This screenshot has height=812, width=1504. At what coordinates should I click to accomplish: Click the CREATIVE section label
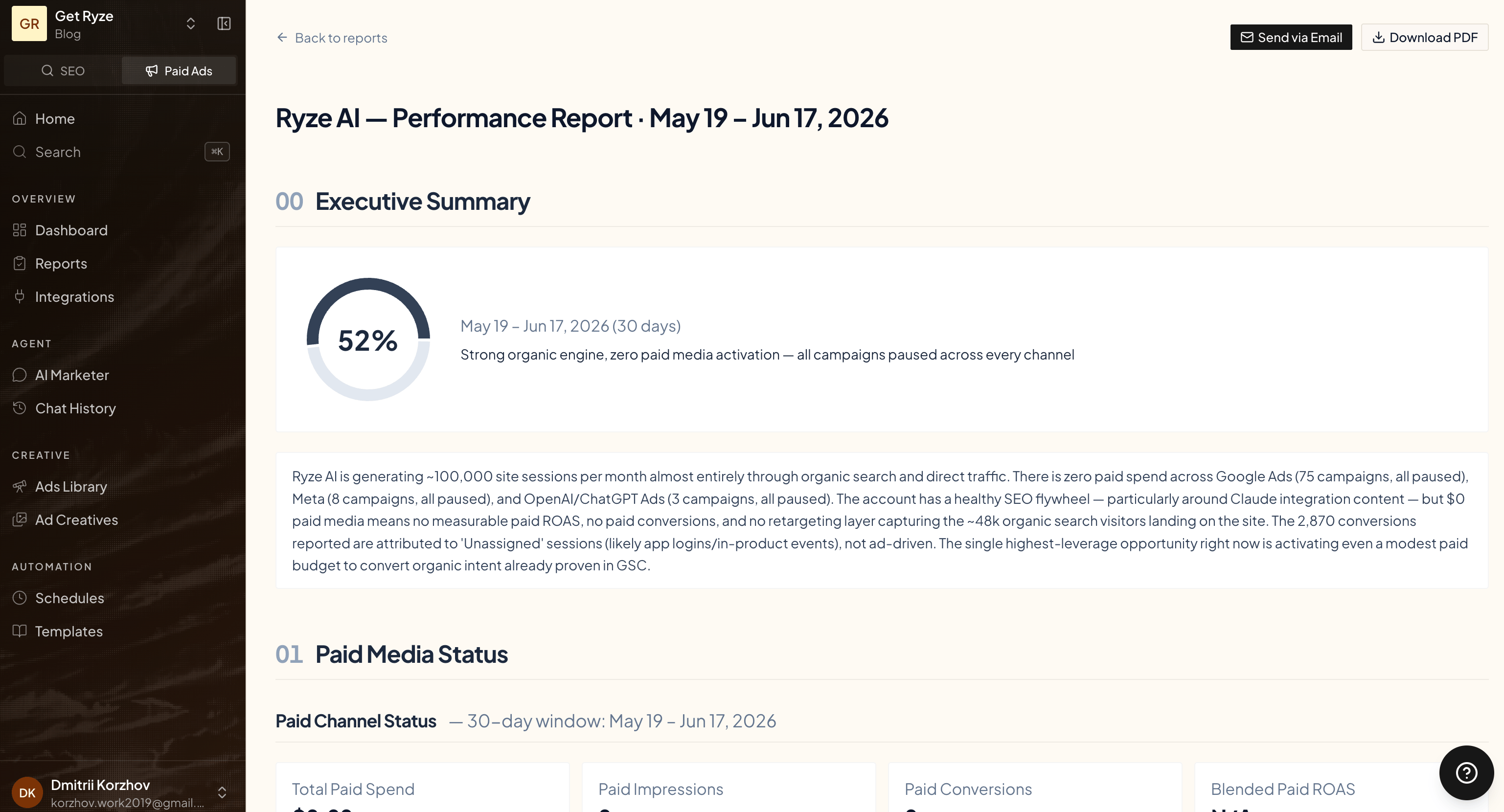click(41, 455)
